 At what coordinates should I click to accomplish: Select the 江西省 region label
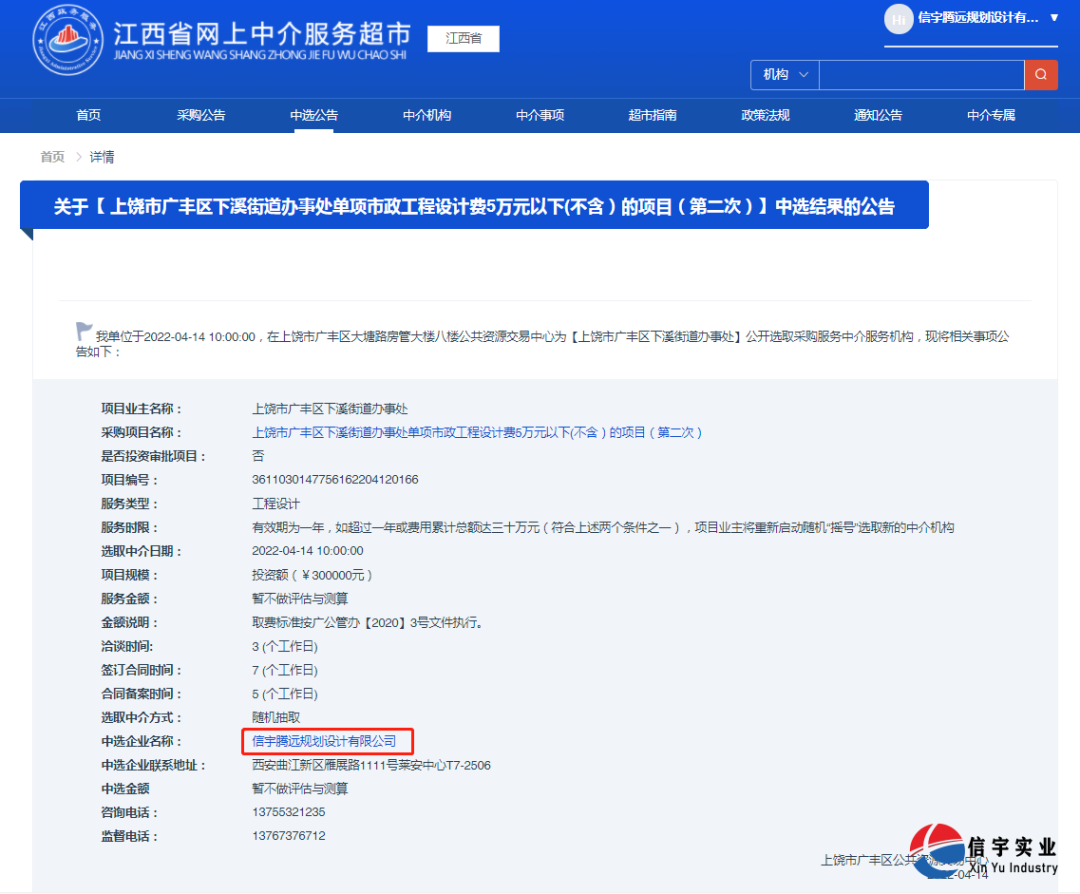462,38
